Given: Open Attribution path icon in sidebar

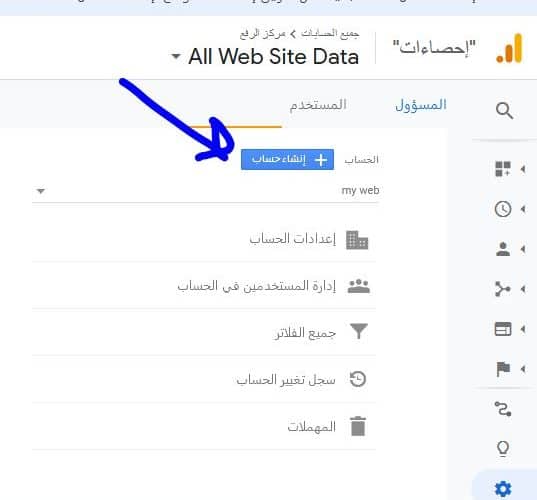Looking at the screenshot, I should coord(503,409).
